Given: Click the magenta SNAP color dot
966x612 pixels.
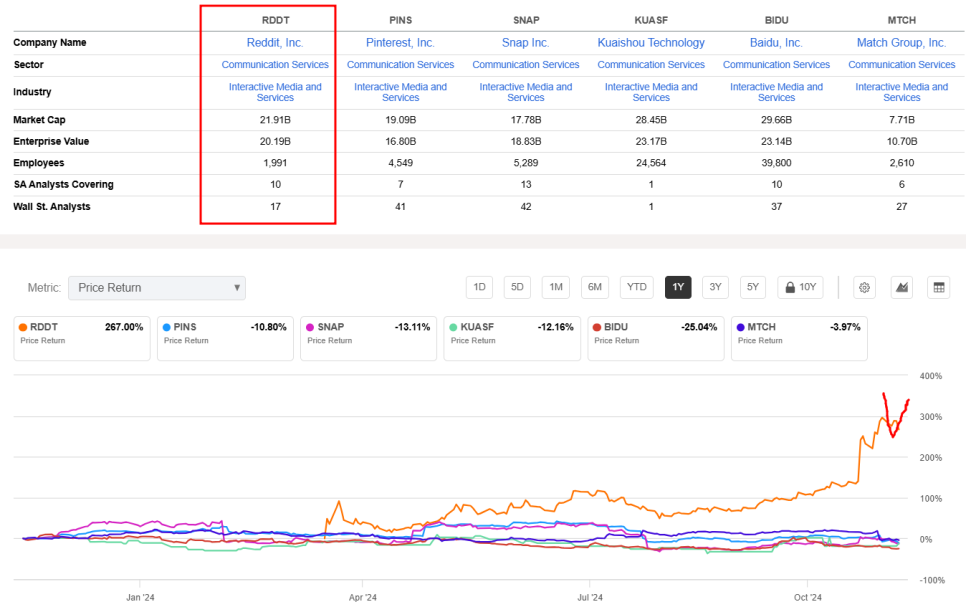Looking at the screenshot, I should tap(310, 327).
